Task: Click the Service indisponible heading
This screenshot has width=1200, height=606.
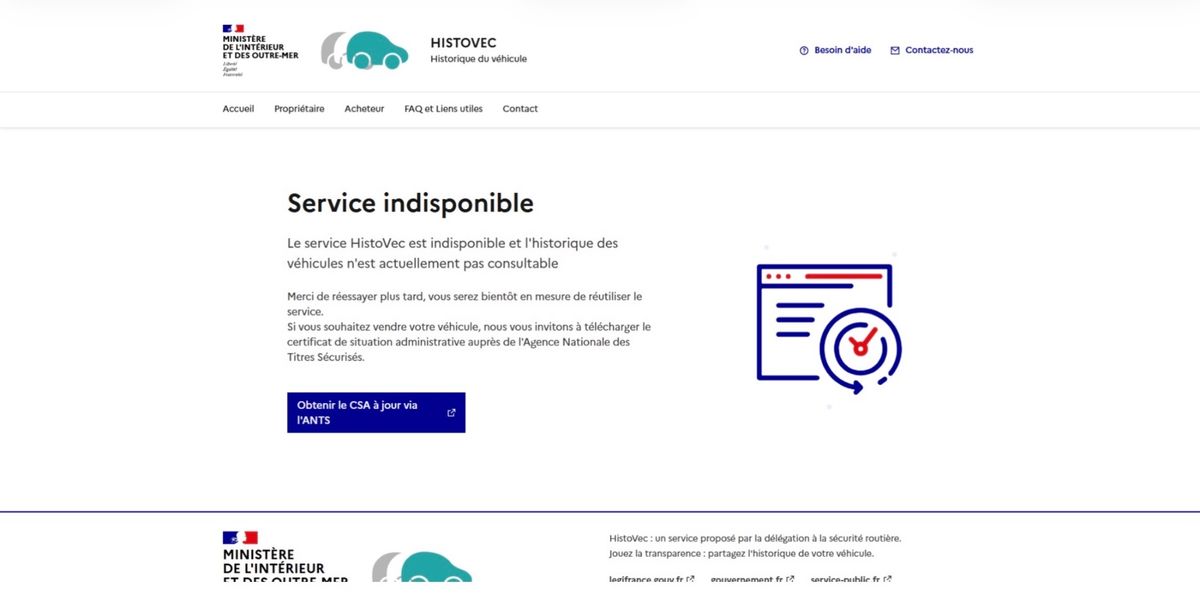Action: coord(410,204)
